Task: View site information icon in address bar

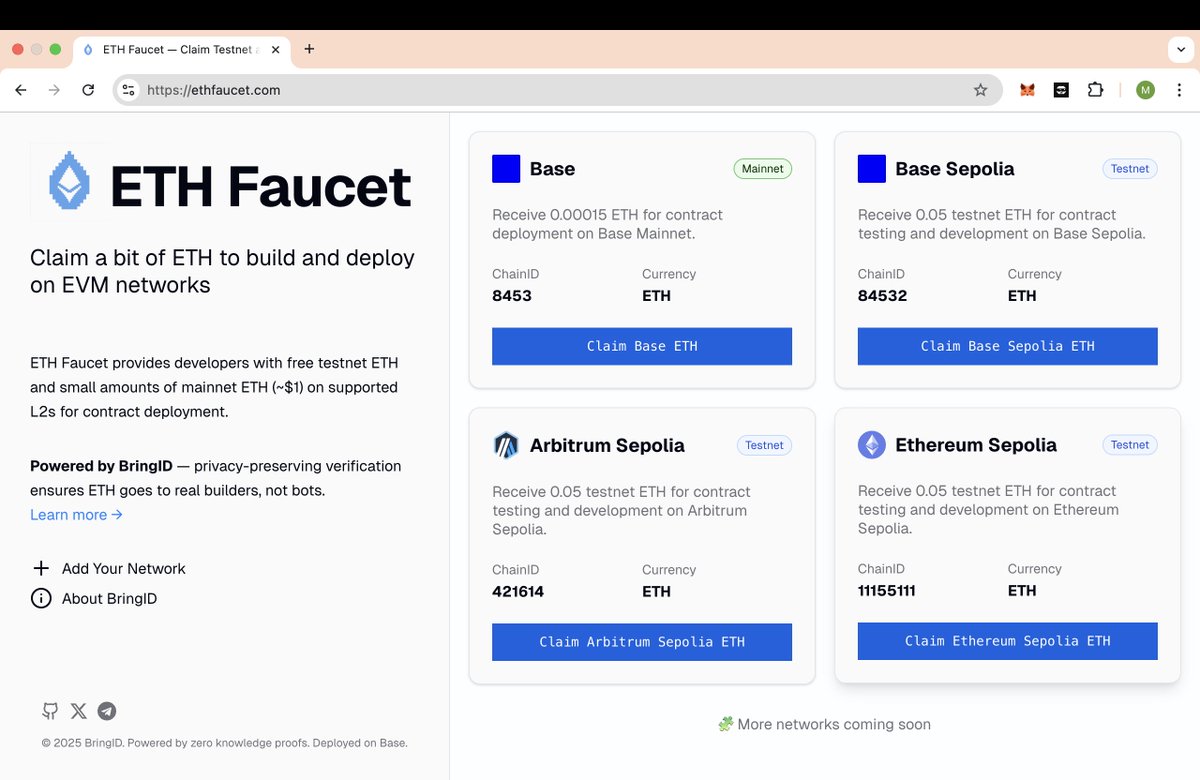Action: click(128, 90)
